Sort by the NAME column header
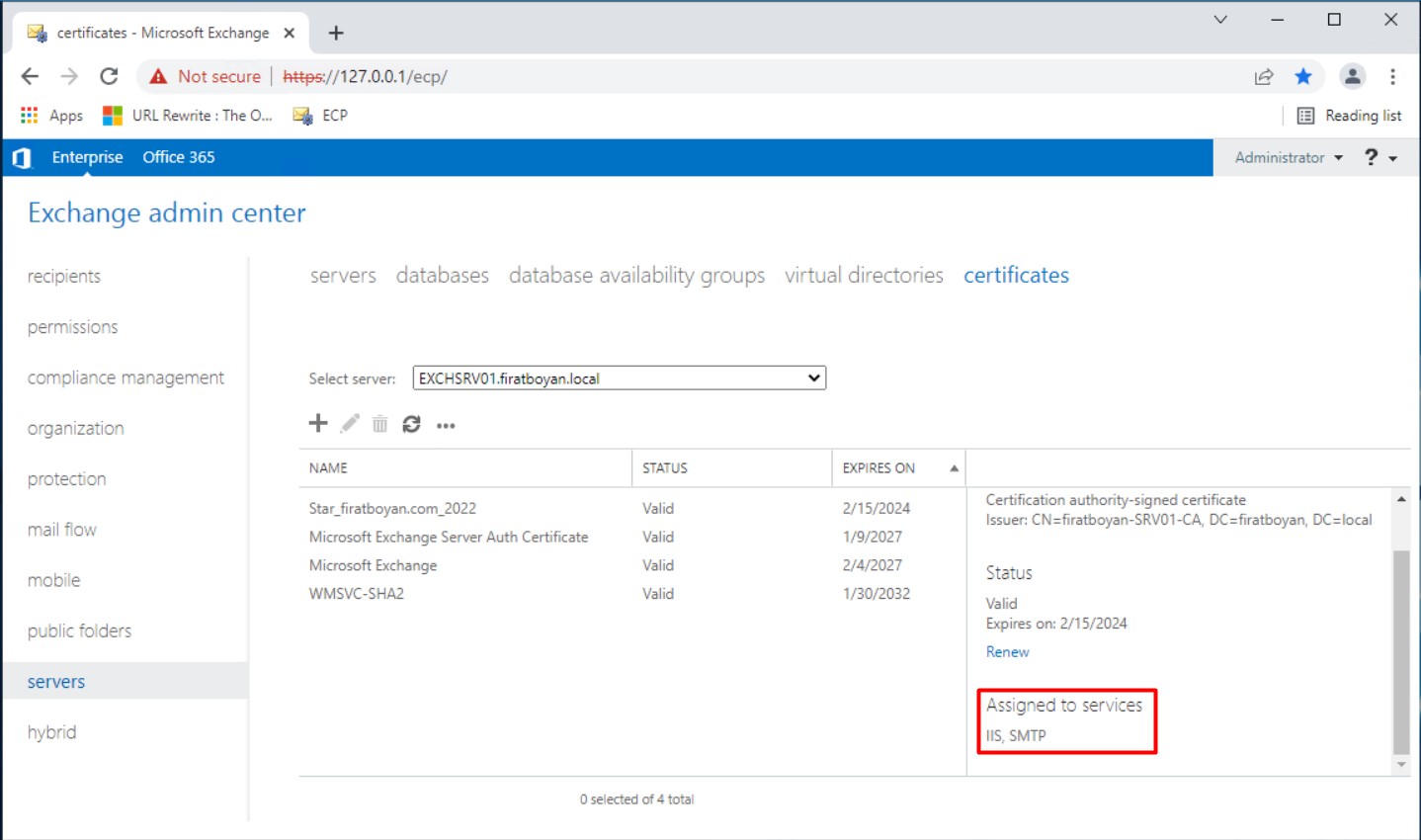Screen dimensions: 1421x840 pyautogui.click(x=465, y=468)
